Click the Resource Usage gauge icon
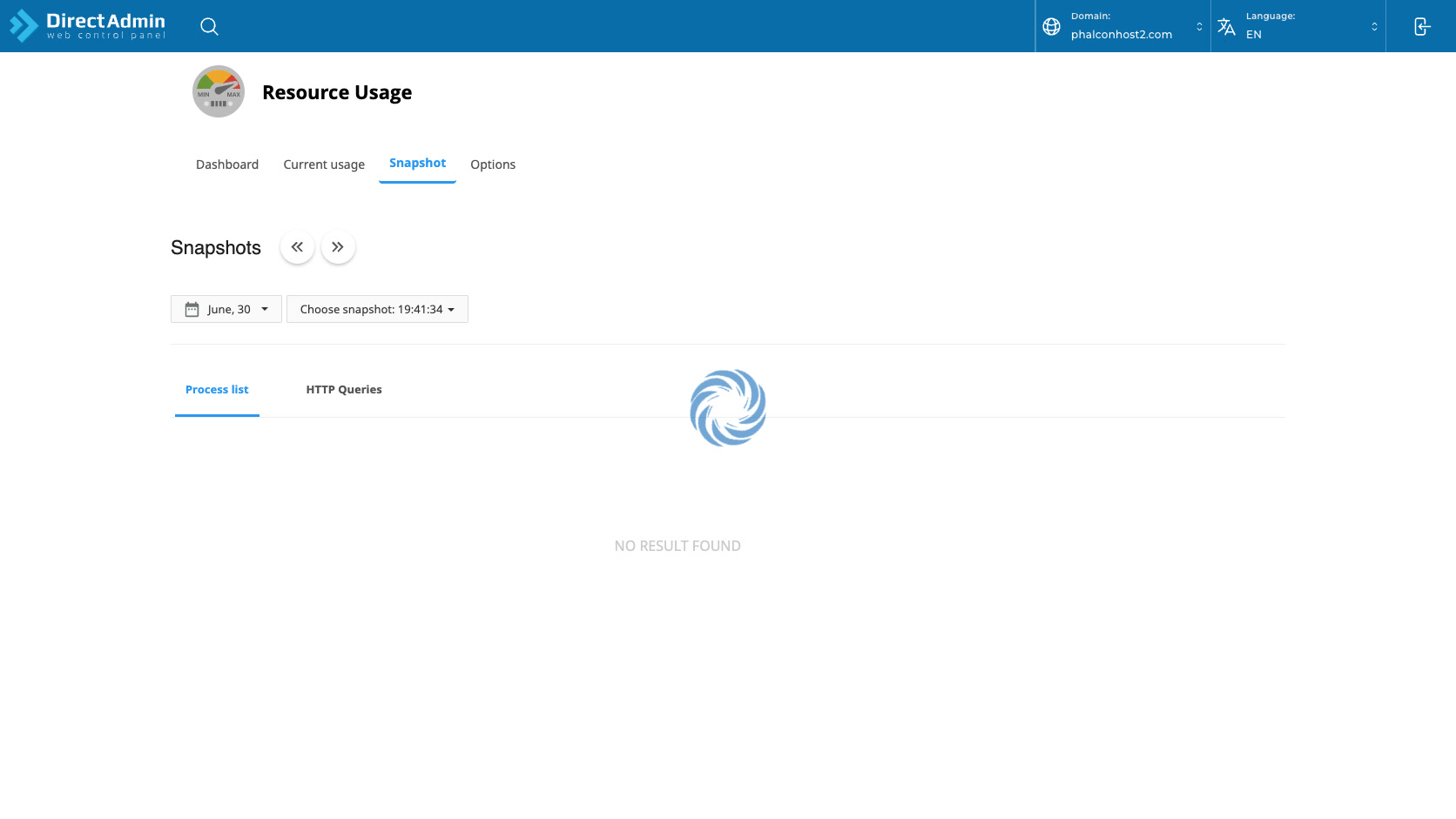Viewport: 1456px width, 819px height. coord(219,91)
